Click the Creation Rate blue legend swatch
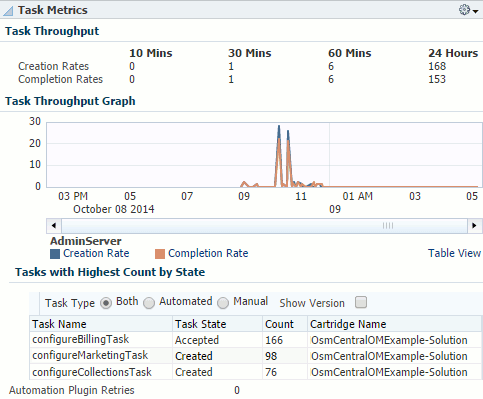 pos(55,254)
